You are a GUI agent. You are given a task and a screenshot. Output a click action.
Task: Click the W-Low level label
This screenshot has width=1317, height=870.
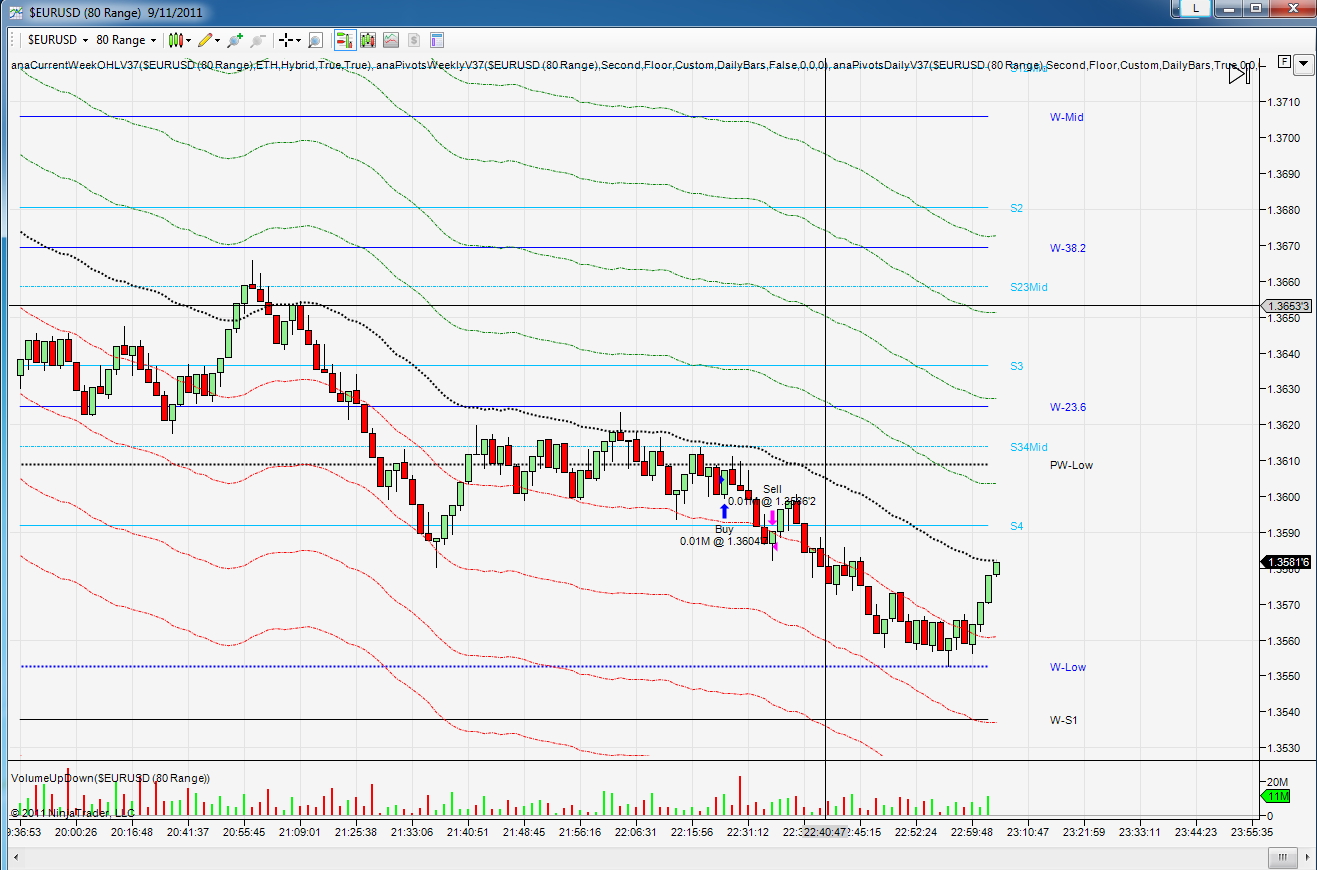pyautogui.click(x=1067, y=667)
